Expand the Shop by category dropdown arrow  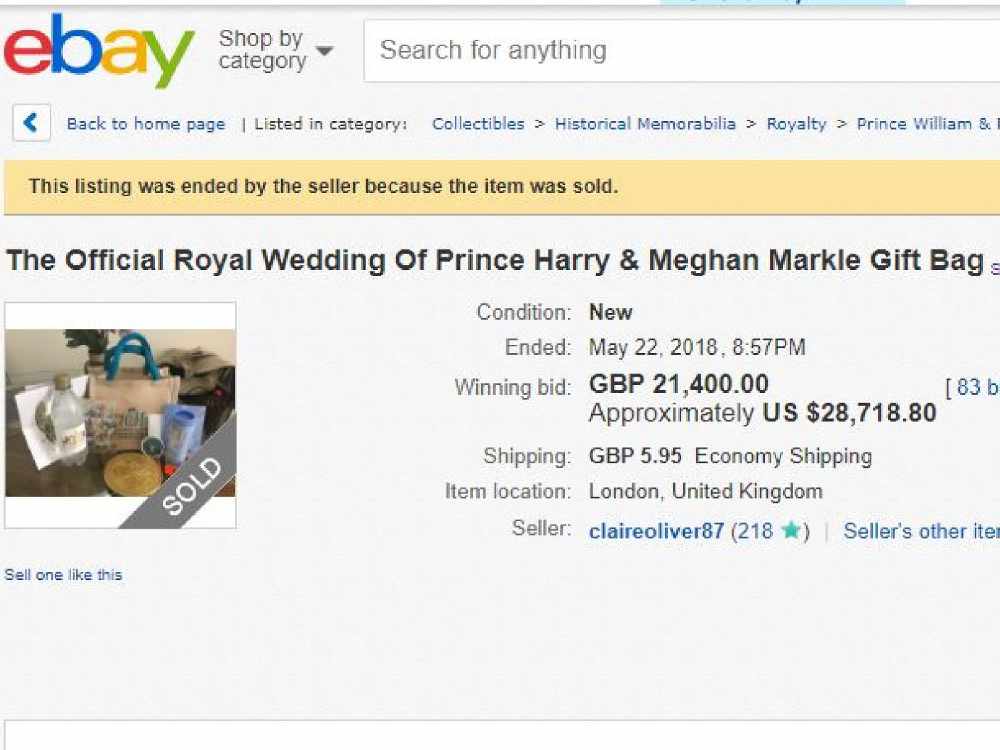coord(325,50)
